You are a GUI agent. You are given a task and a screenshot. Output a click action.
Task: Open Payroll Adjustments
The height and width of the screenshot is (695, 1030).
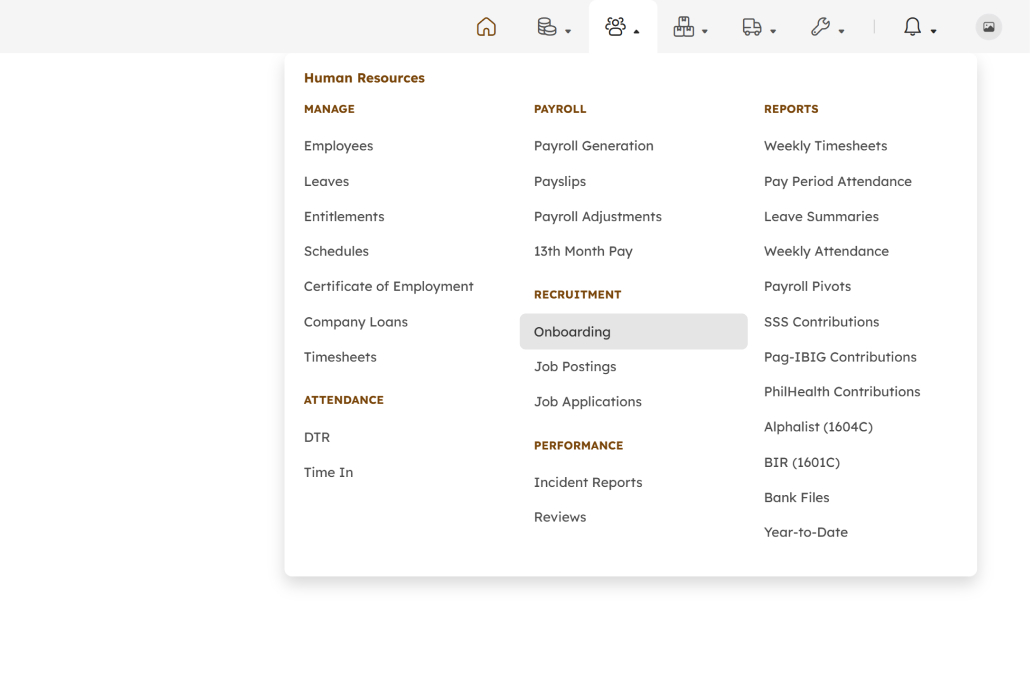coord(597,216)
